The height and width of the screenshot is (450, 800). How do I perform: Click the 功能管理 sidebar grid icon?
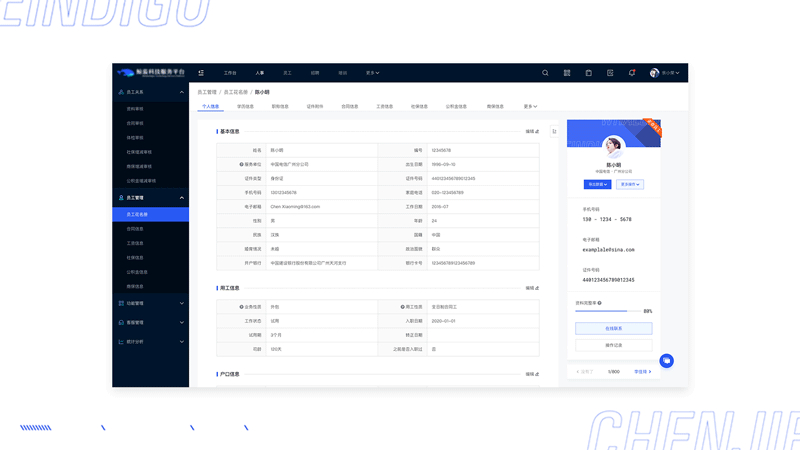121,303
